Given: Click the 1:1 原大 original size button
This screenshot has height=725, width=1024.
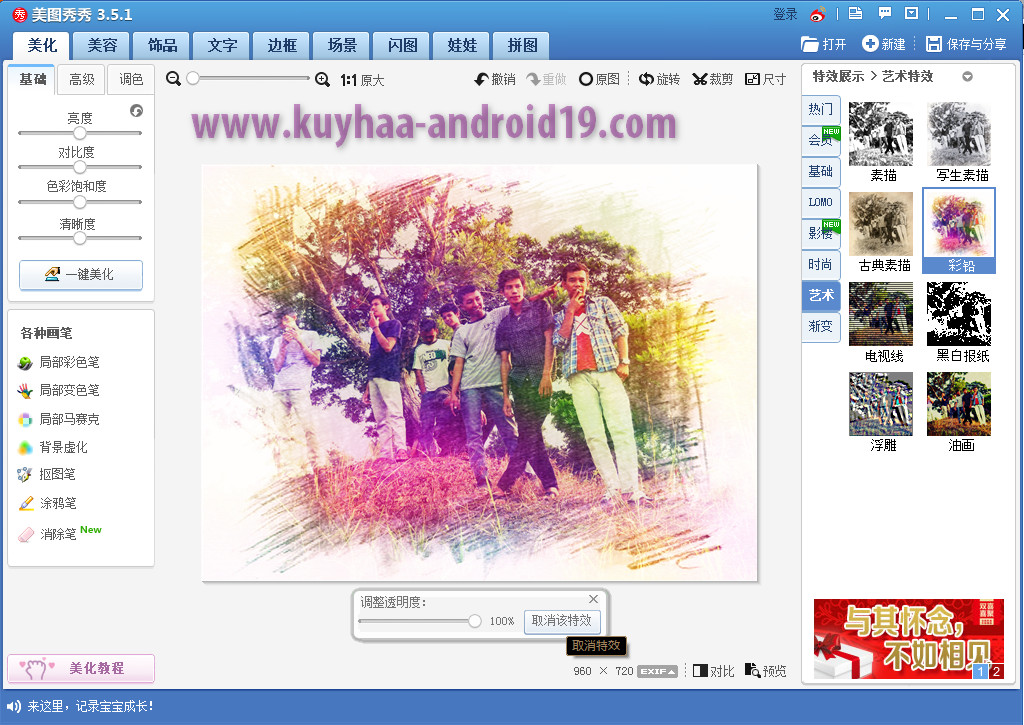Looking at the screenshot, I should pyautogui.click(x=362, y=80).
